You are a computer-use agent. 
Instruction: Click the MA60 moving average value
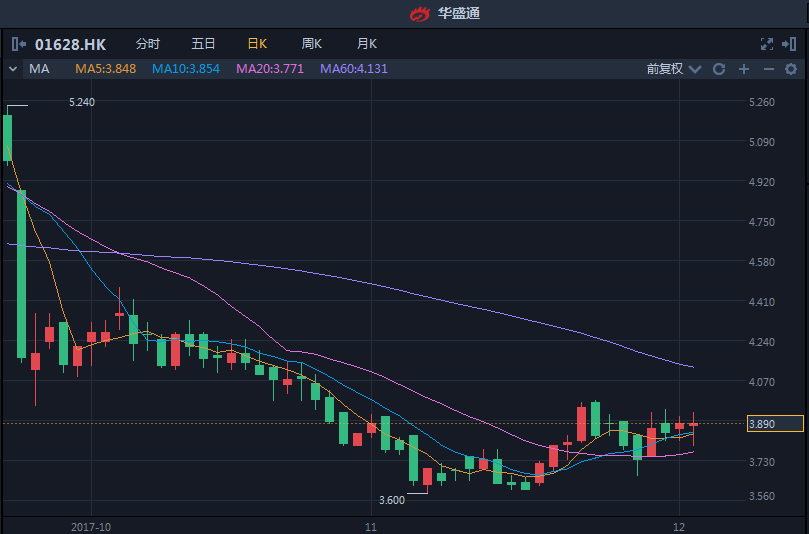tap(354, 69)
